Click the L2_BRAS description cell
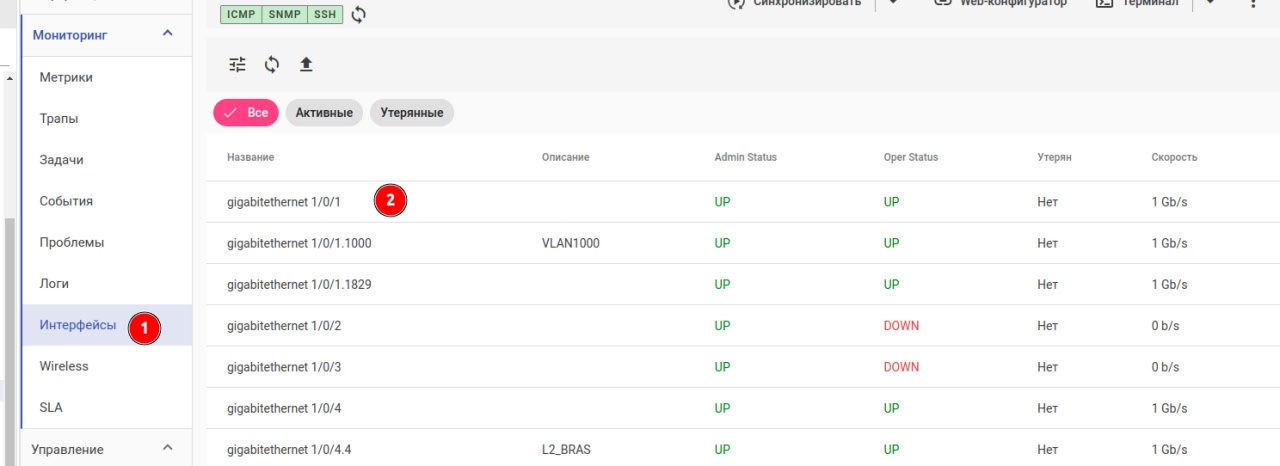 tap(566, 450)
